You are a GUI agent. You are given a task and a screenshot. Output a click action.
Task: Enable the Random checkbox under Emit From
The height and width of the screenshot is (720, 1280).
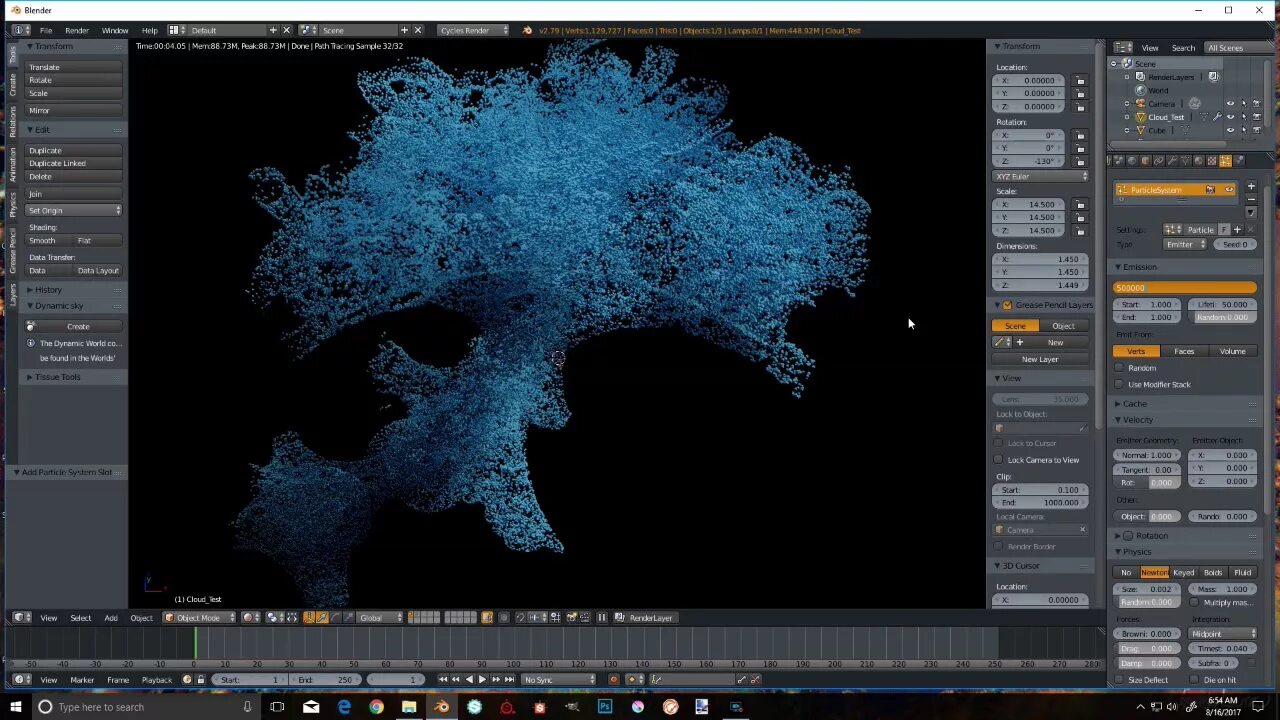tap(1119, 368)
